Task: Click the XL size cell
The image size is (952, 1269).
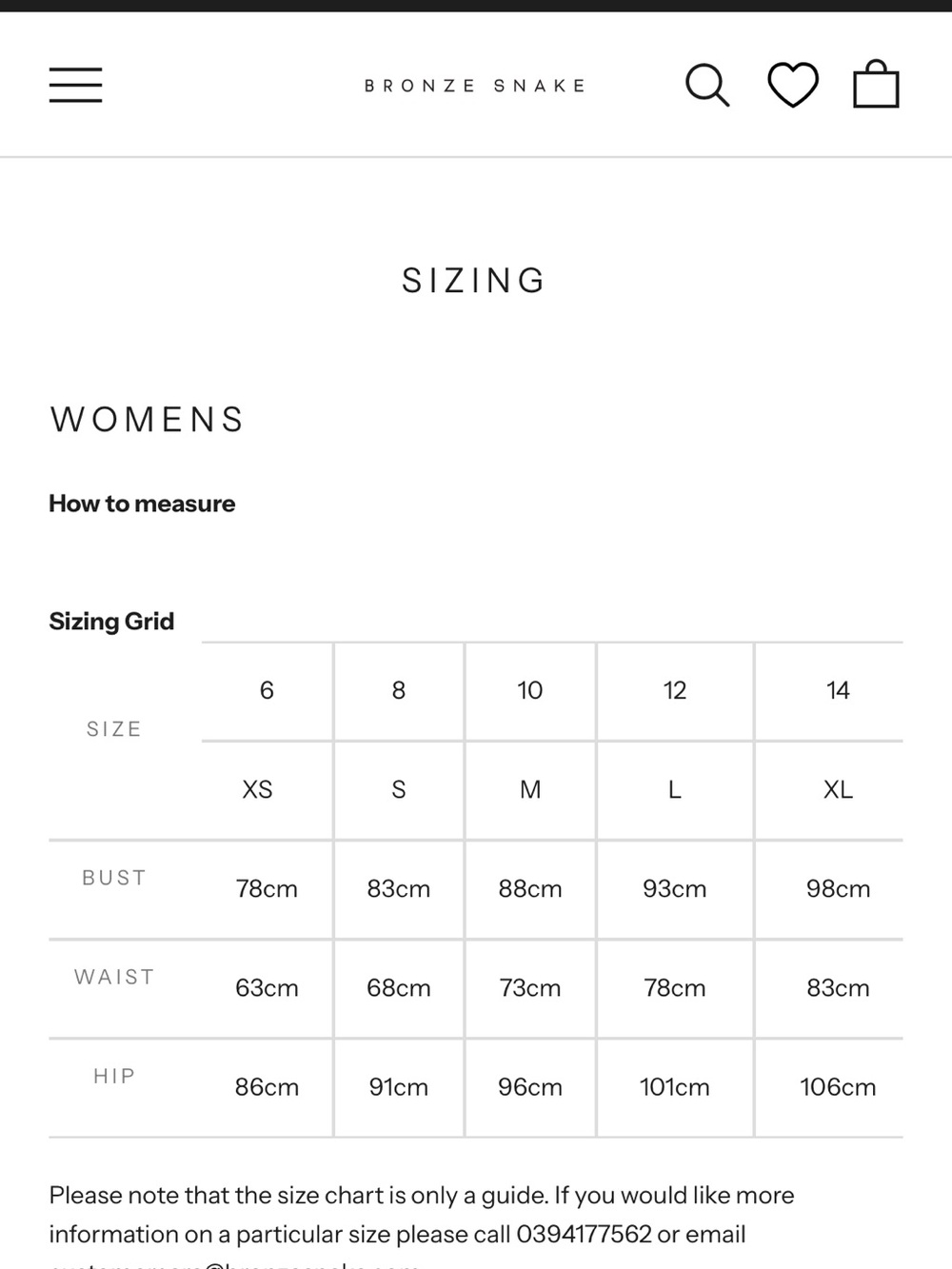Action: pos(838,789)
